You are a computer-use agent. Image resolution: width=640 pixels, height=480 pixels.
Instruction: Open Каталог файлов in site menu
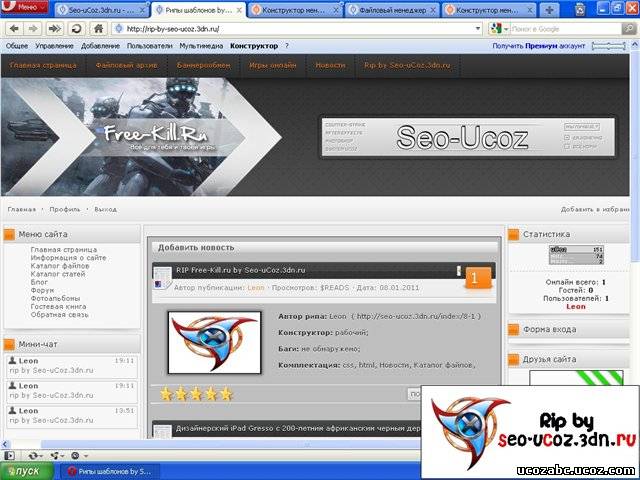coord(60,266)
